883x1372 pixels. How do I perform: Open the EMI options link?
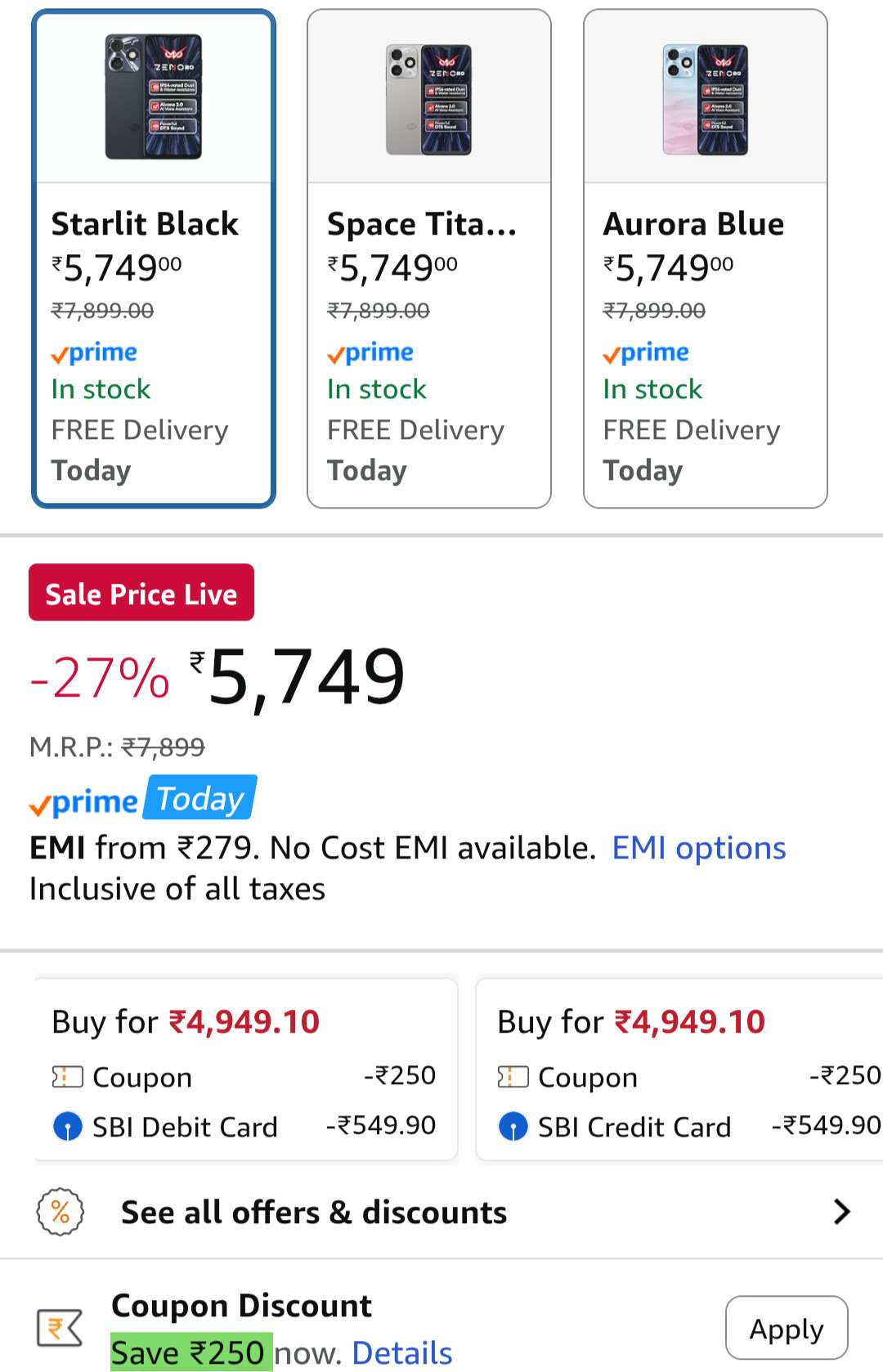point(699,848)
